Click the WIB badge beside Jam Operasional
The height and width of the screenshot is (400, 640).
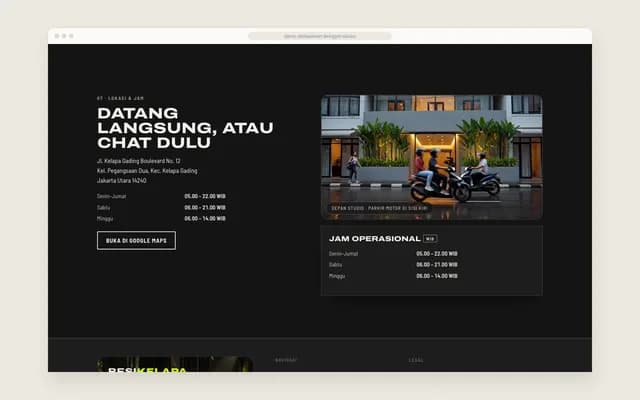tap(430, 239)
